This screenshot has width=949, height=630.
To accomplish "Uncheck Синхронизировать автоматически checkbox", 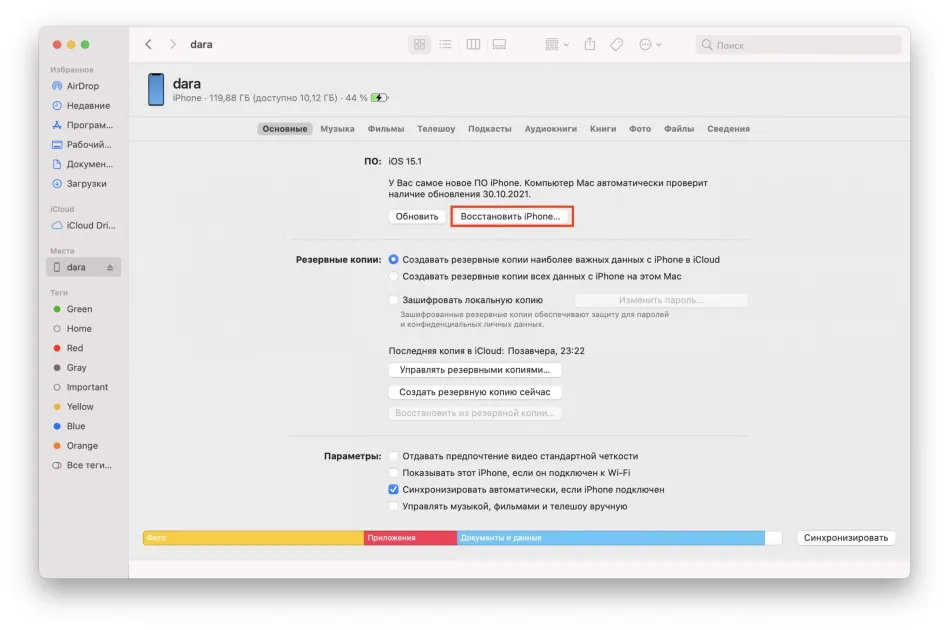I will (x=393, y=489).
